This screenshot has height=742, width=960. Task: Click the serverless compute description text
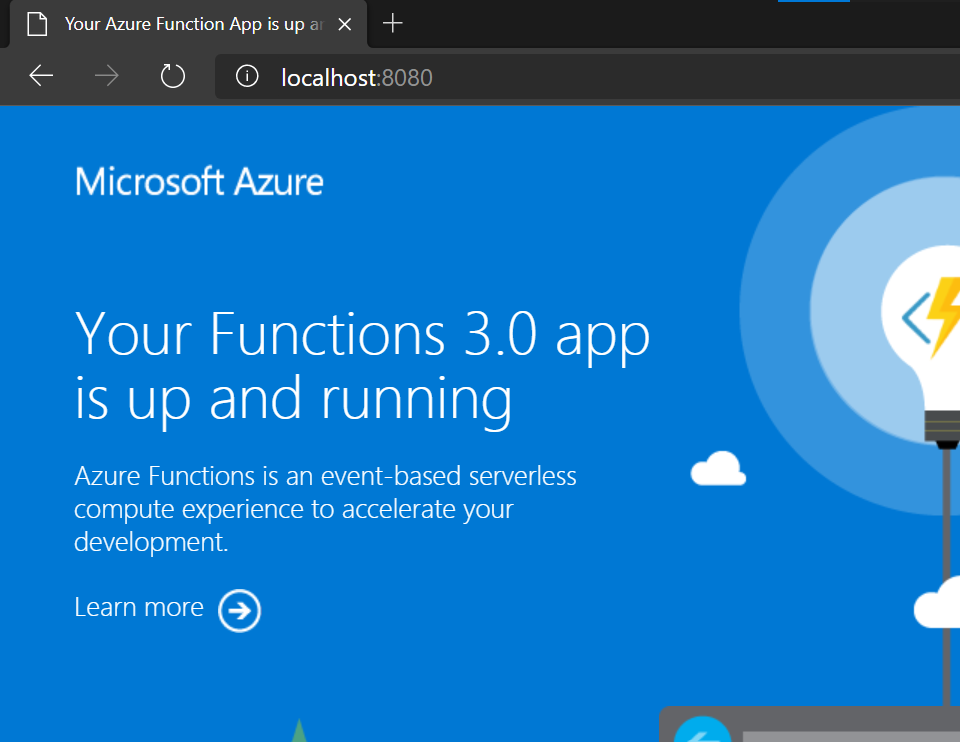click(x=325, y=508)
